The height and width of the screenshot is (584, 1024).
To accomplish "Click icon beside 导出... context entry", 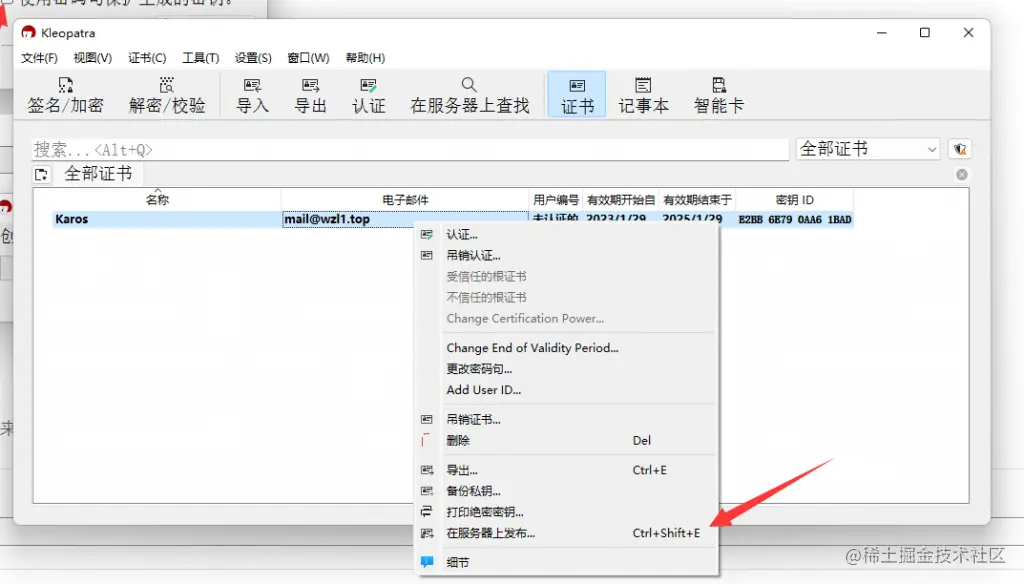I will 427,470.
